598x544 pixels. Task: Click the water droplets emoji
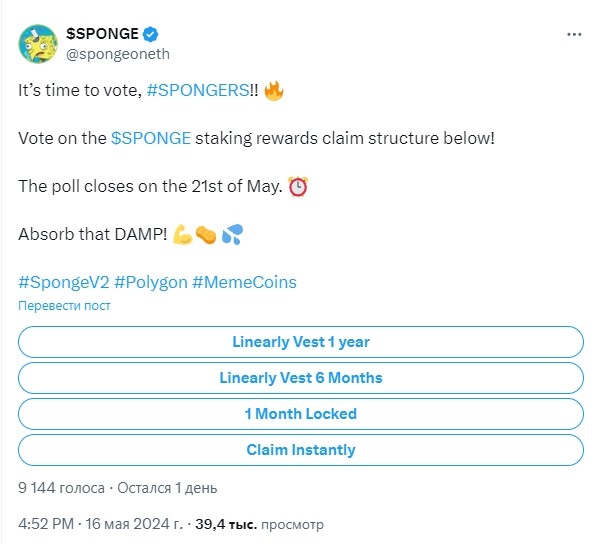[232, 234]
